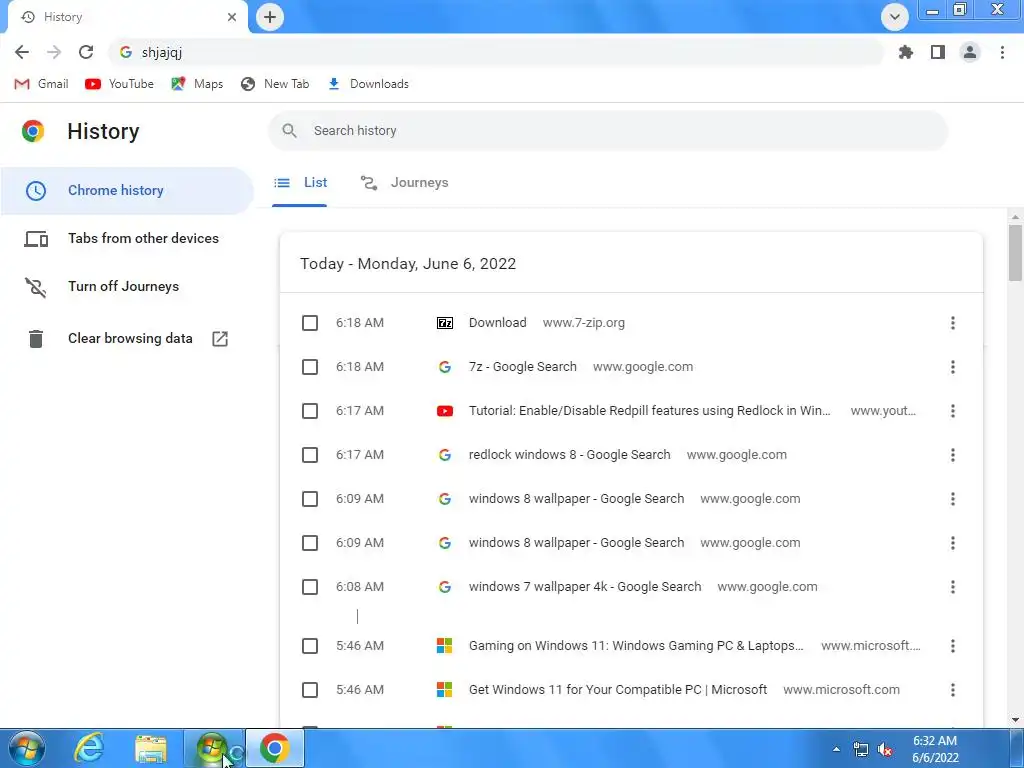Open the tab search chevron in title bar
The height and width of the screenshot is (768, 1024).
[895, 17]
